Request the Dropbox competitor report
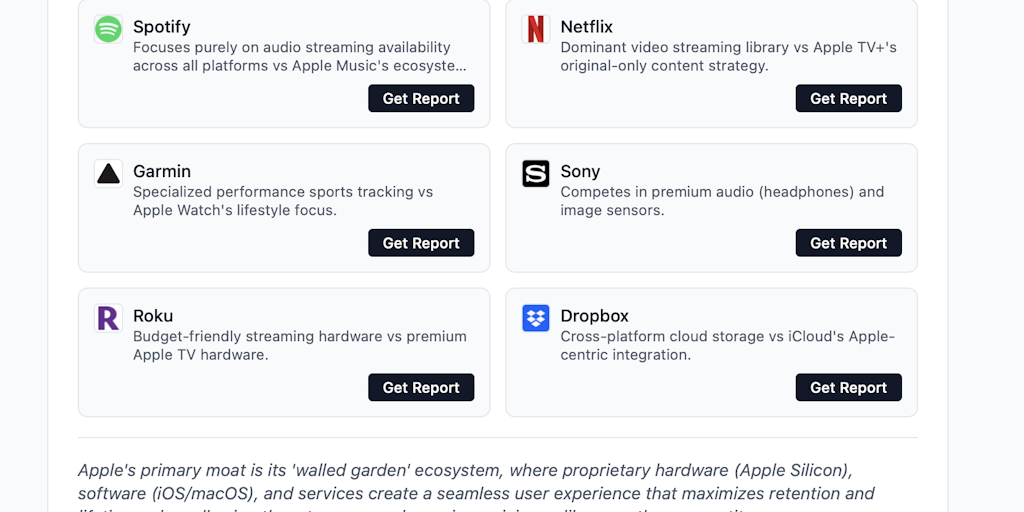Image resolution: width=1024 pixels, height=512 pixels. (848, 387)
